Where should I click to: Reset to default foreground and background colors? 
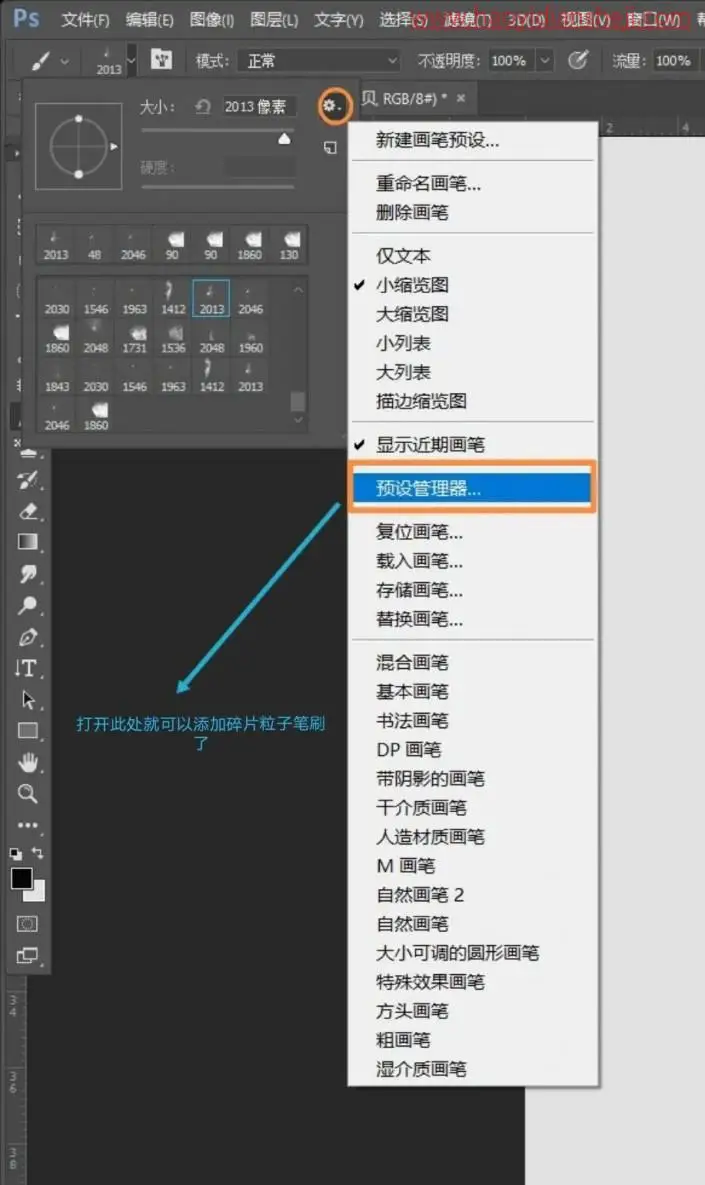(x=15, y=854)
